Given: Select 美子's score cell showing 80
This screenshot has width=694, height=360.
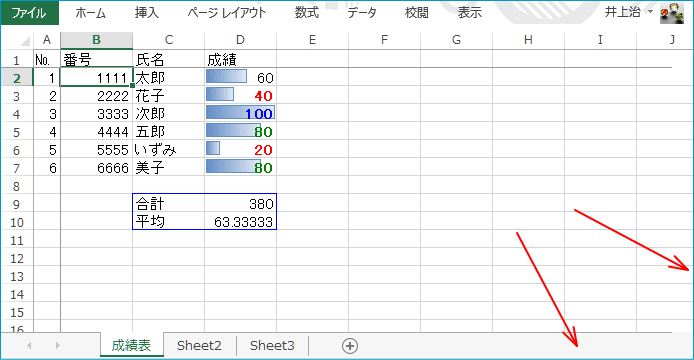Looking at the screenshot, I should point(240,168).
